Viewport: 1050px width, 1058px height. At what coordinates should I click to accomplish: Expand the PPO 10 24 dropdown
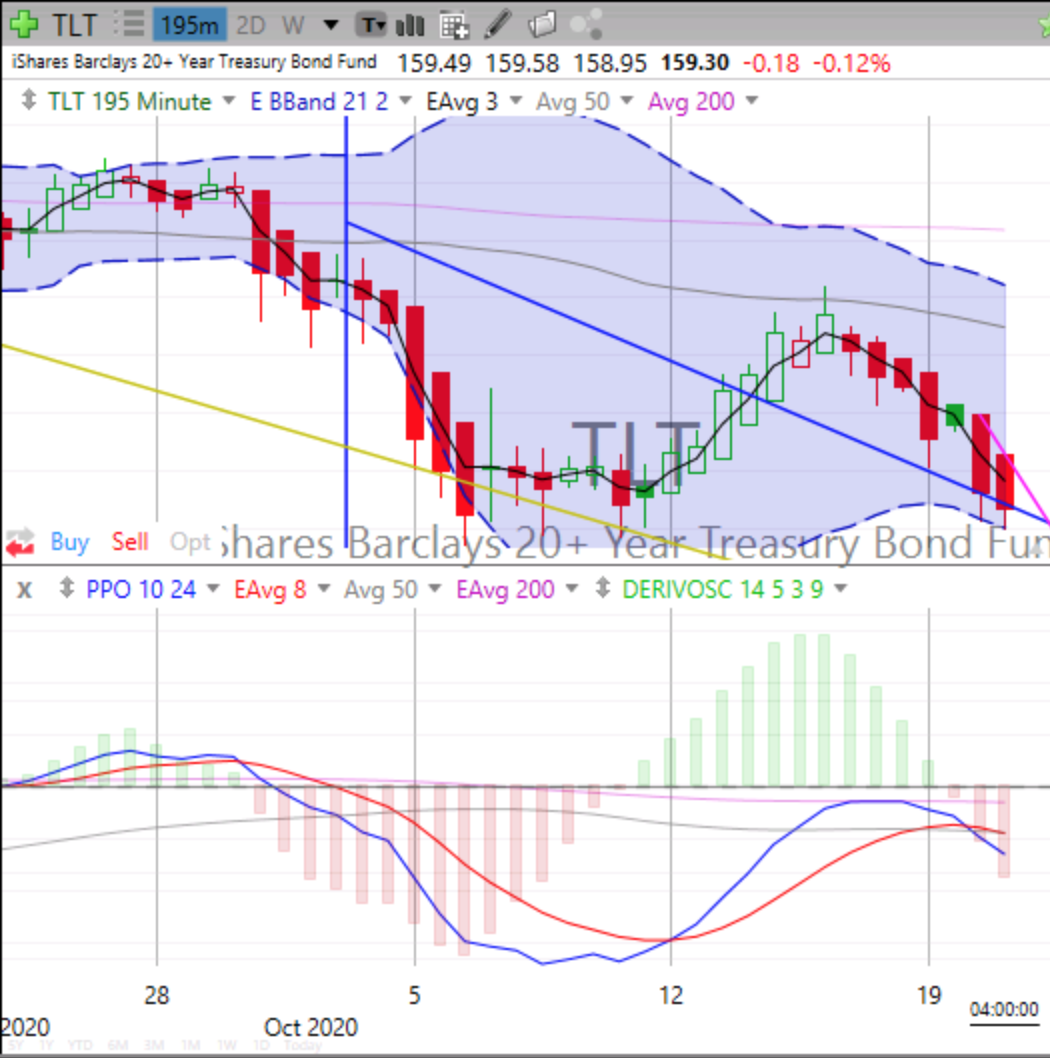point(215,589)
